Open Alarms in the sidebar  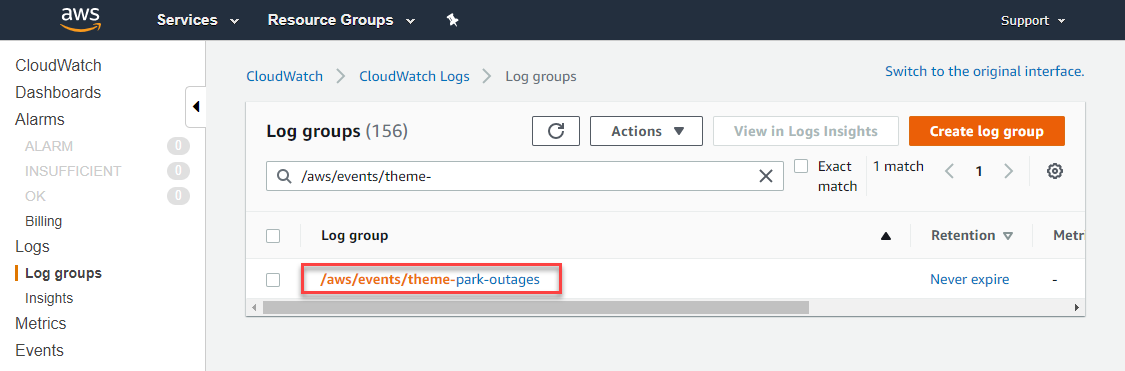pyautogui.click(x=39, y=120)
